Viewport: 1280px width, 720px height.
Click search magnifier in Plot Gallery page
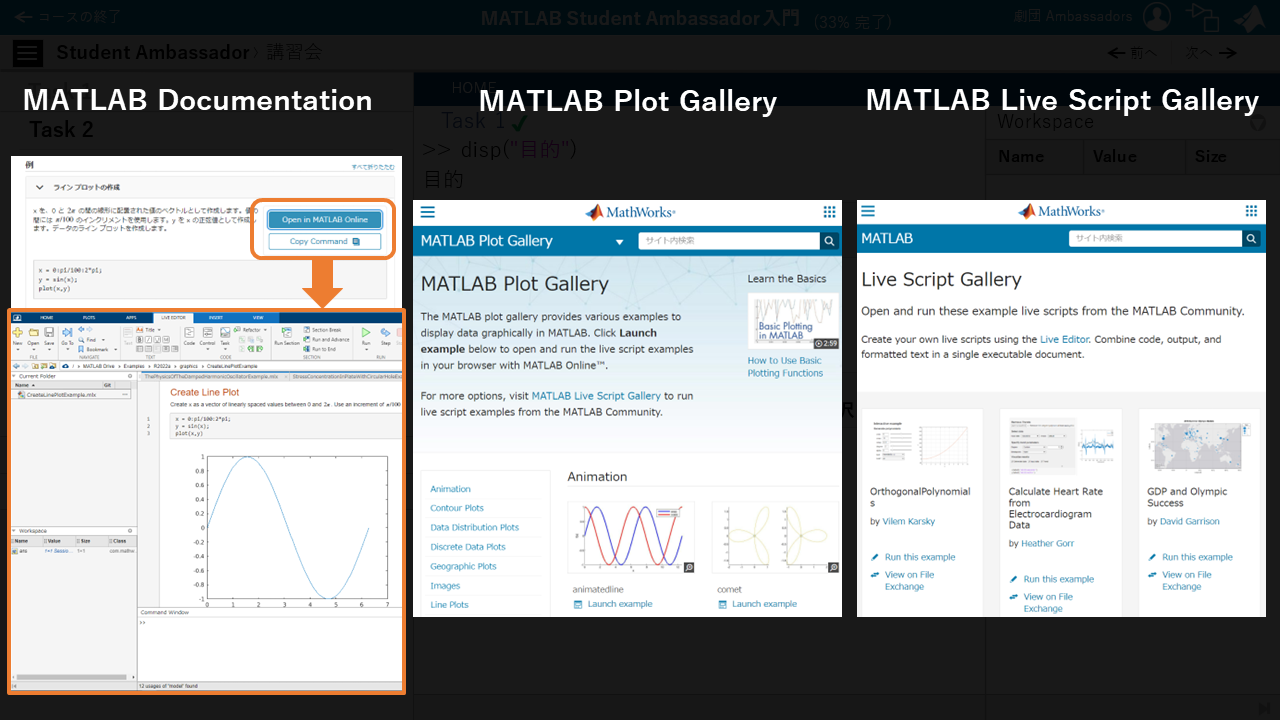coord(829,241)
